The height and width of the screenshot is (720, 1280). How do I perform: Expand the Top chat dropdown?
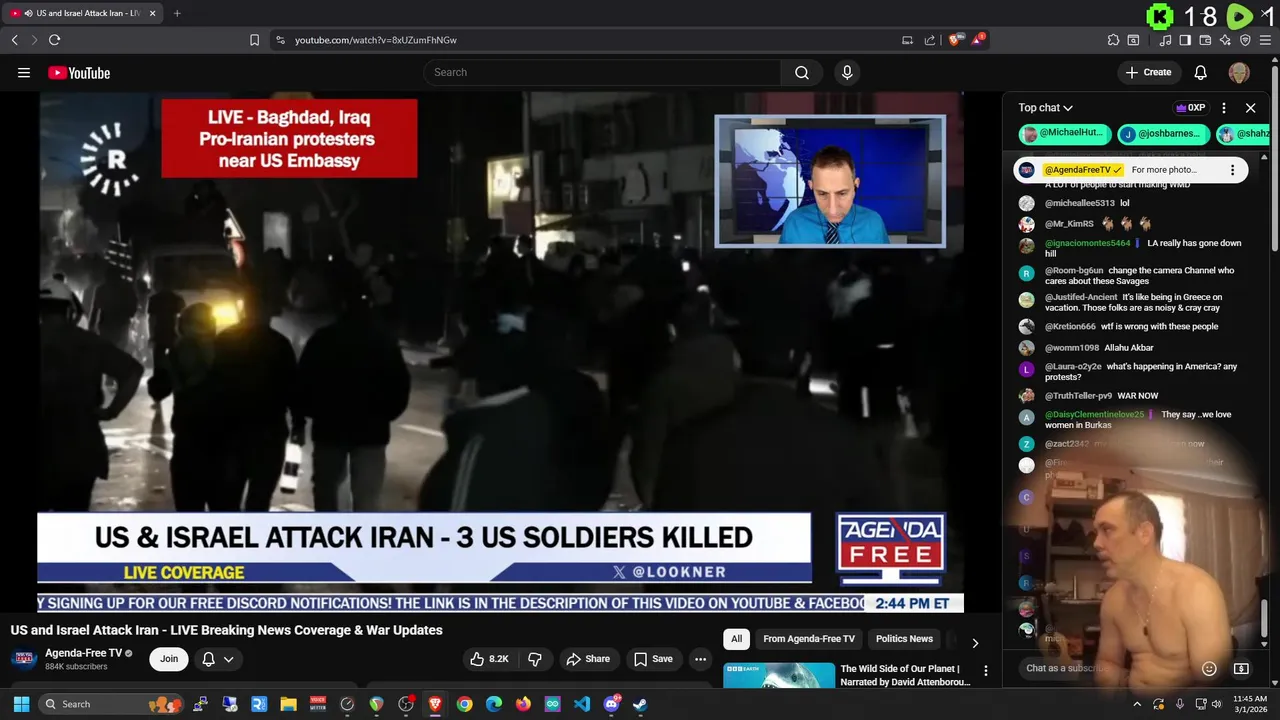tap(1045, 108)
